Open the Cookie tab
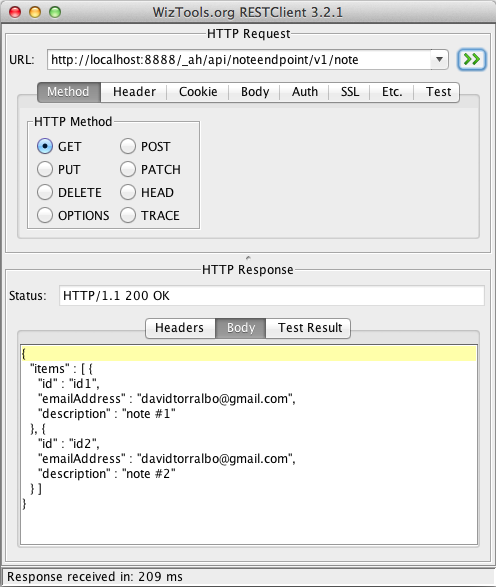 [198, 92]
